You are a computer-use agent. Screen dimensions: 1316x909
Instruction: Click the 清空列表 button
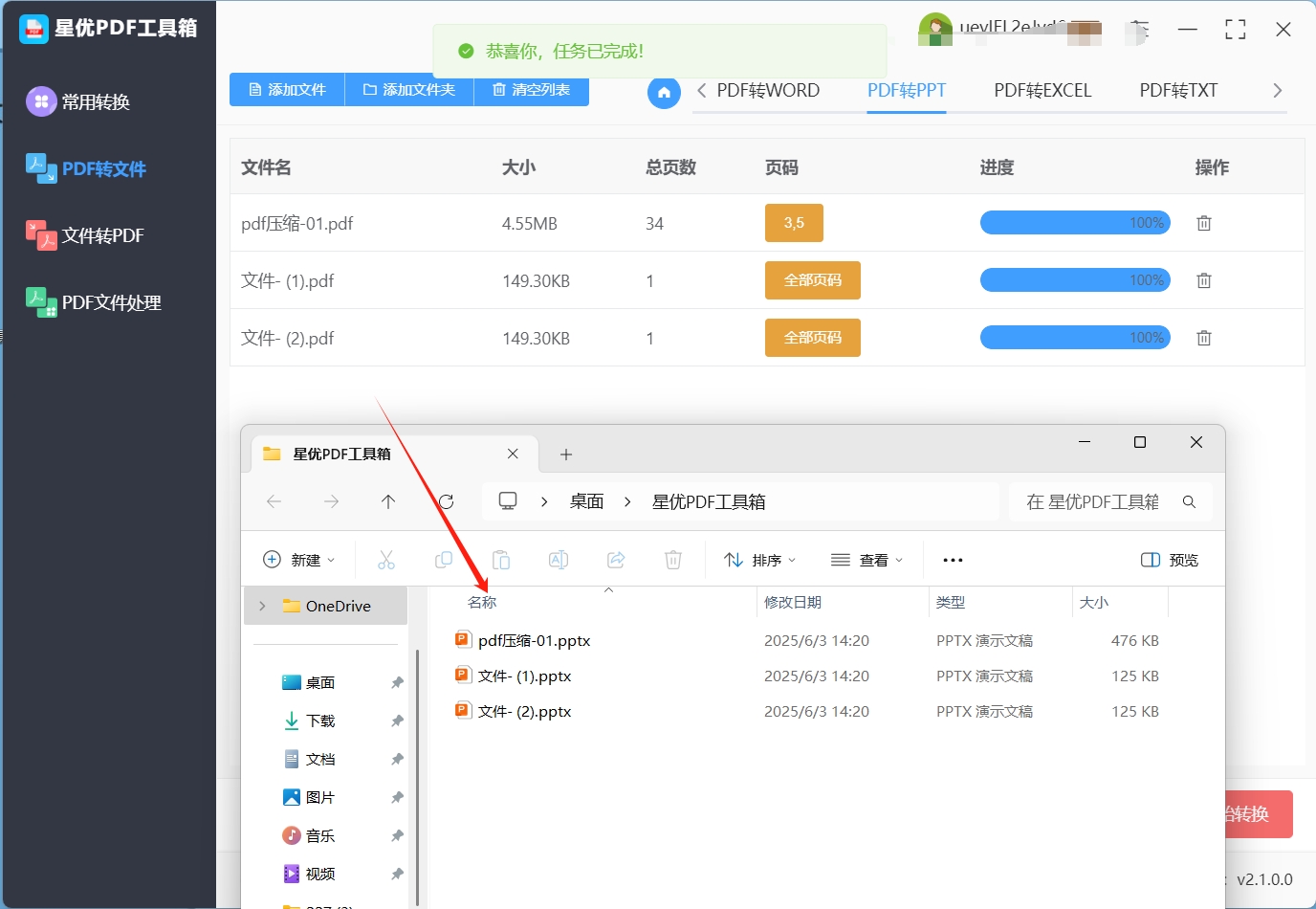(531, 90)
